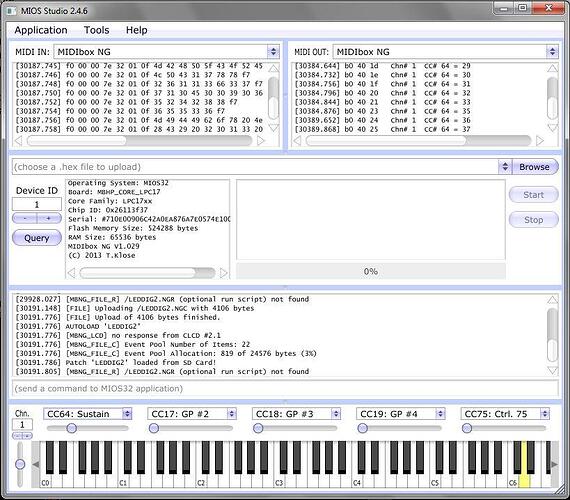
Task: Click the CC17 GP #2 slider
Action: point(191,428)
